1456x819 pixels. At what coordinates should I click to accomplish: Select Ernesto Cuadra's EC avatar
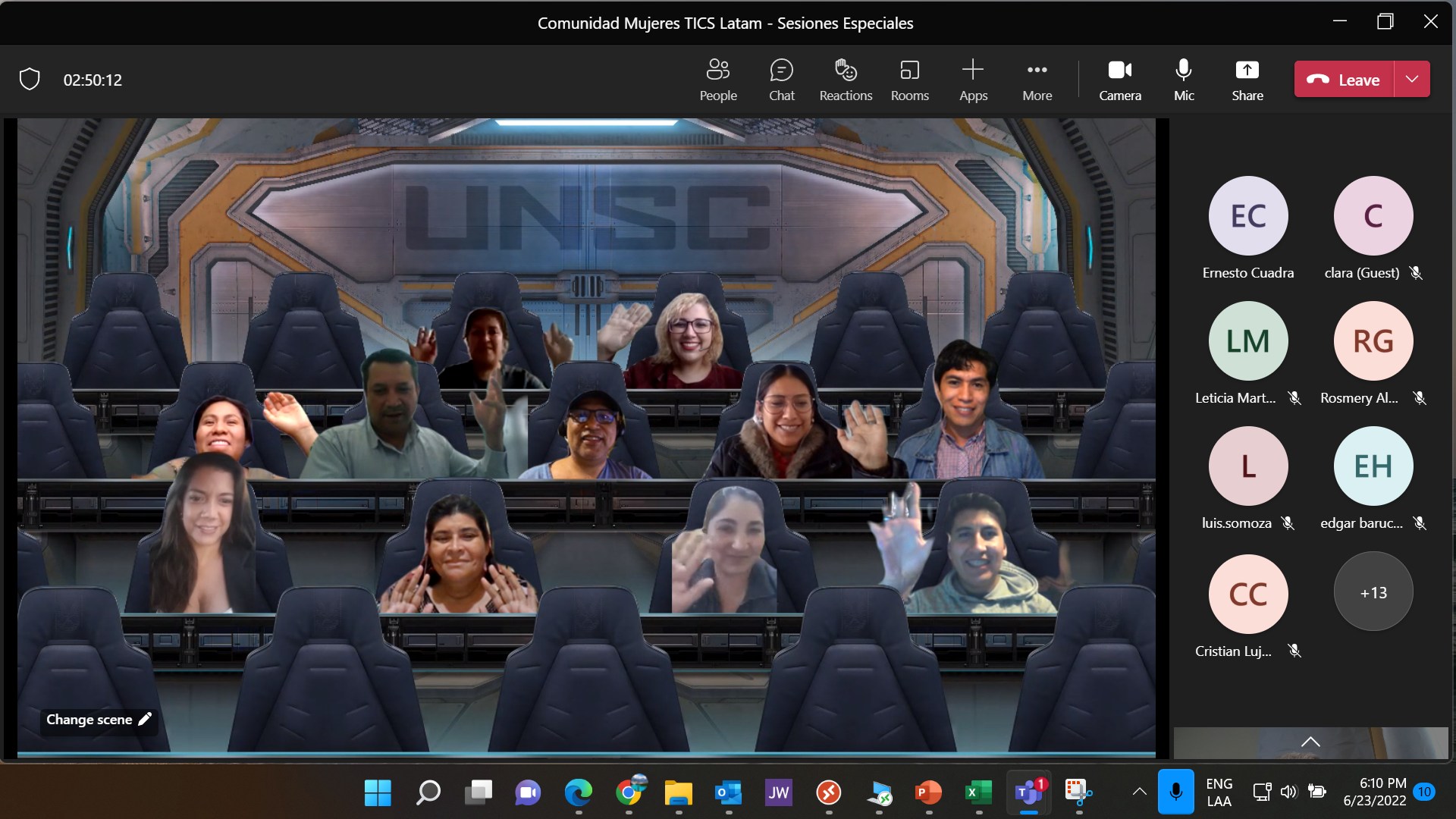click(x=1247, y=215)
